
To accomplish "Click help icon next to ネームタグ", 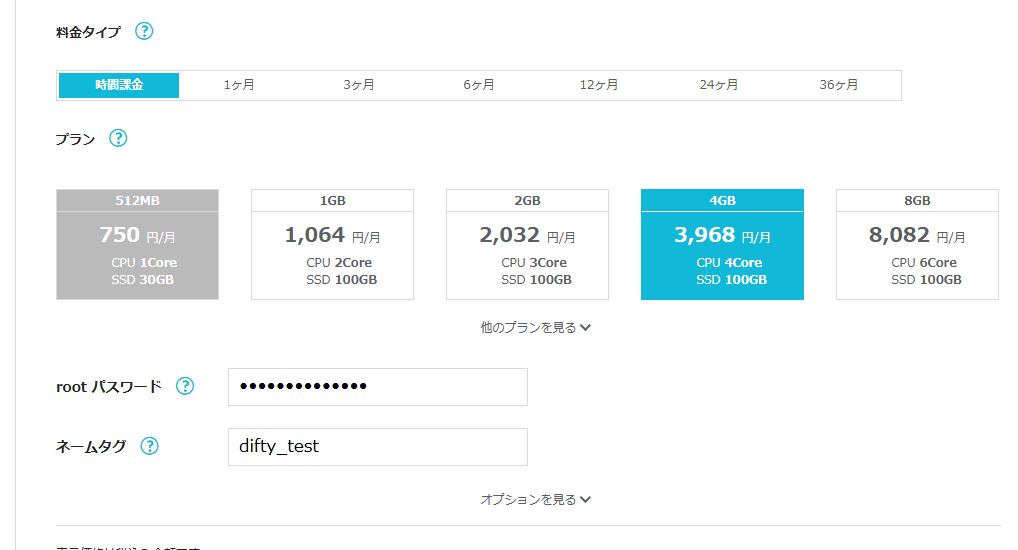I will [150, 446].
